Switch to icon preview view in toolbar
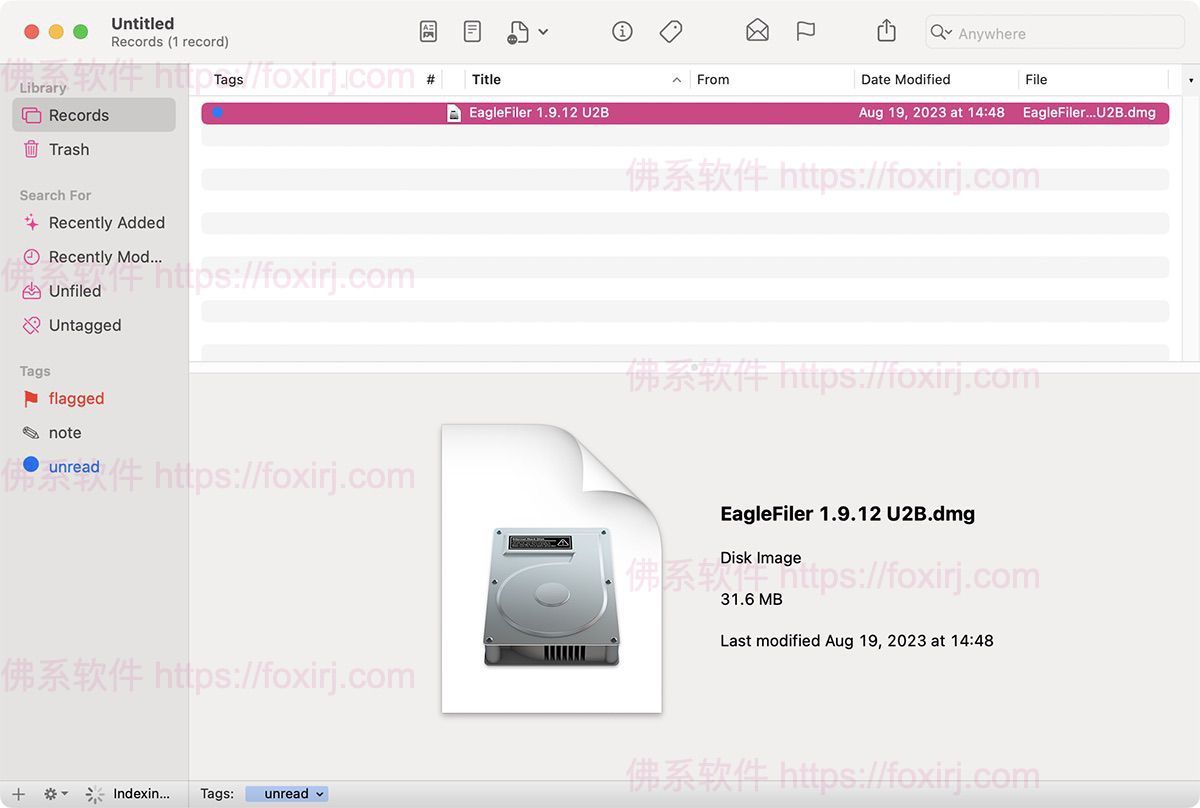Viewport: 1200px width, 808px height. [428, 31]
